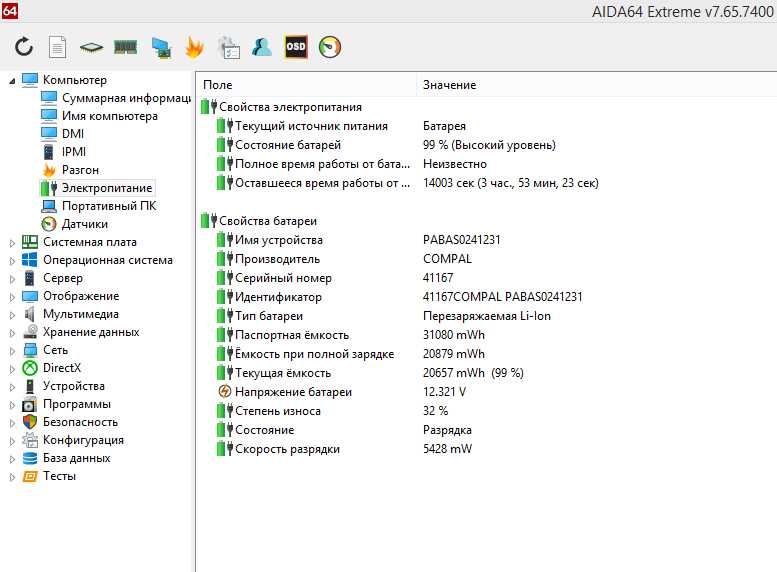The width and height of the screenshot is (777, 572).
Task: Select the Напряжение батареи row
Action: pos(487,392)
